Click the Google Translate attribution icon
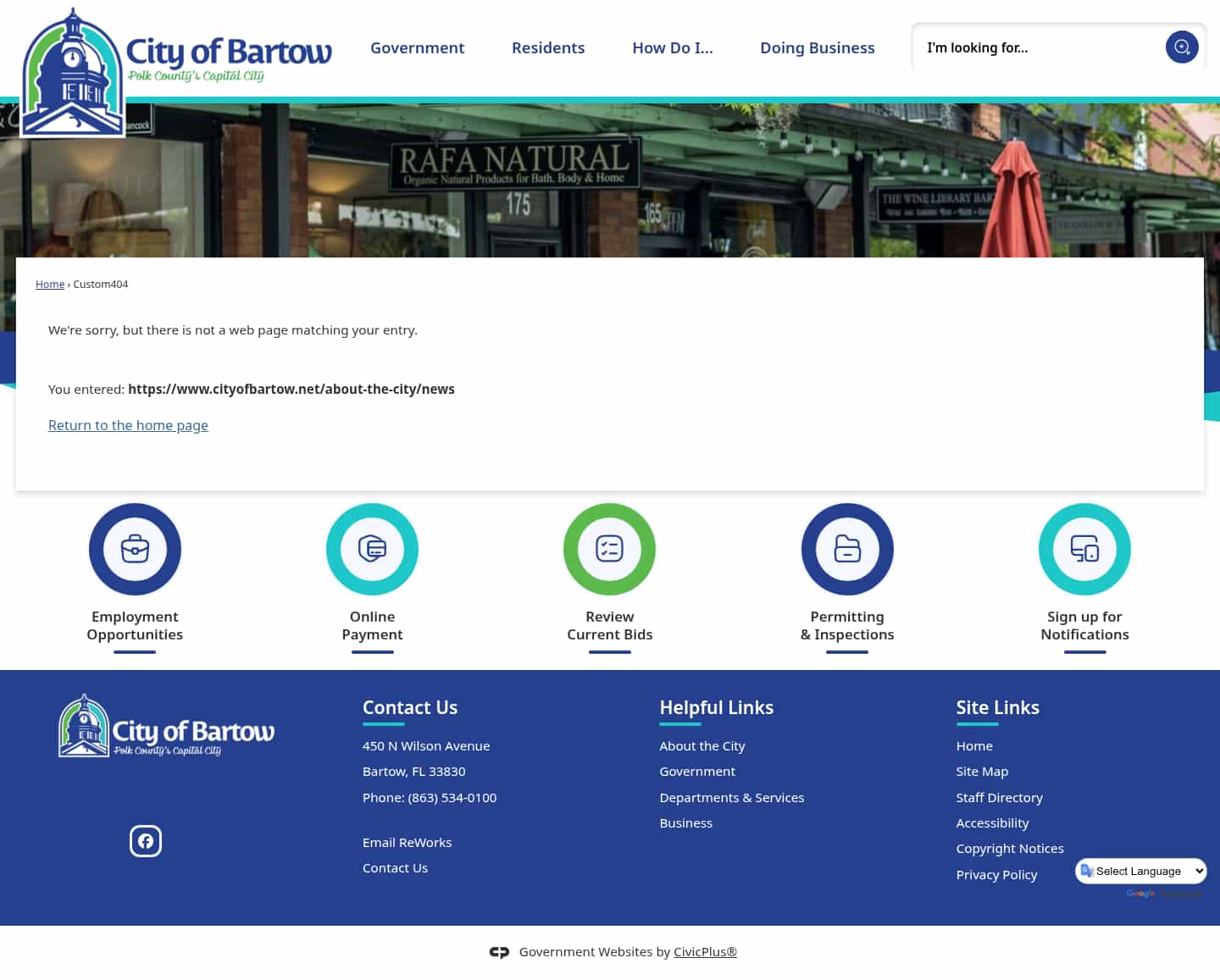Screen dimensions: 1220x980 coord(1140,893)
